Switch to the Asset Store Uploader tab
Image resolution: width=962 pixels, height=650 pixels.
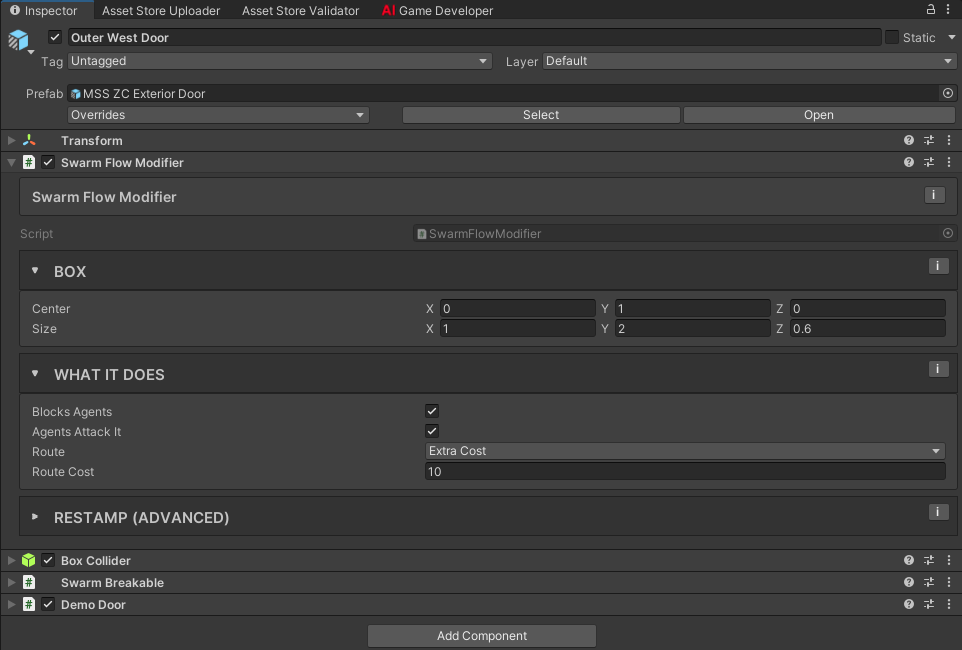[161, 10]
